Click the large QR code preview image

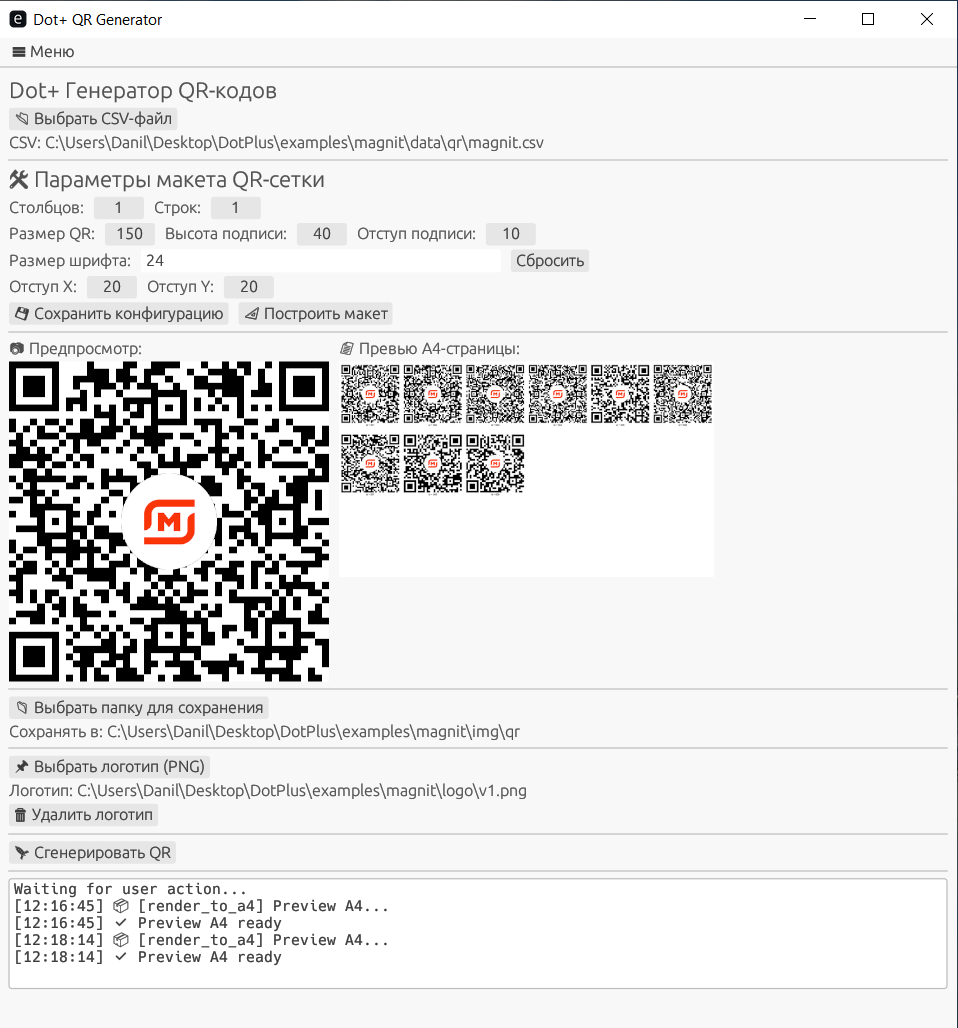pyautogui.click(x=169, y=522)
